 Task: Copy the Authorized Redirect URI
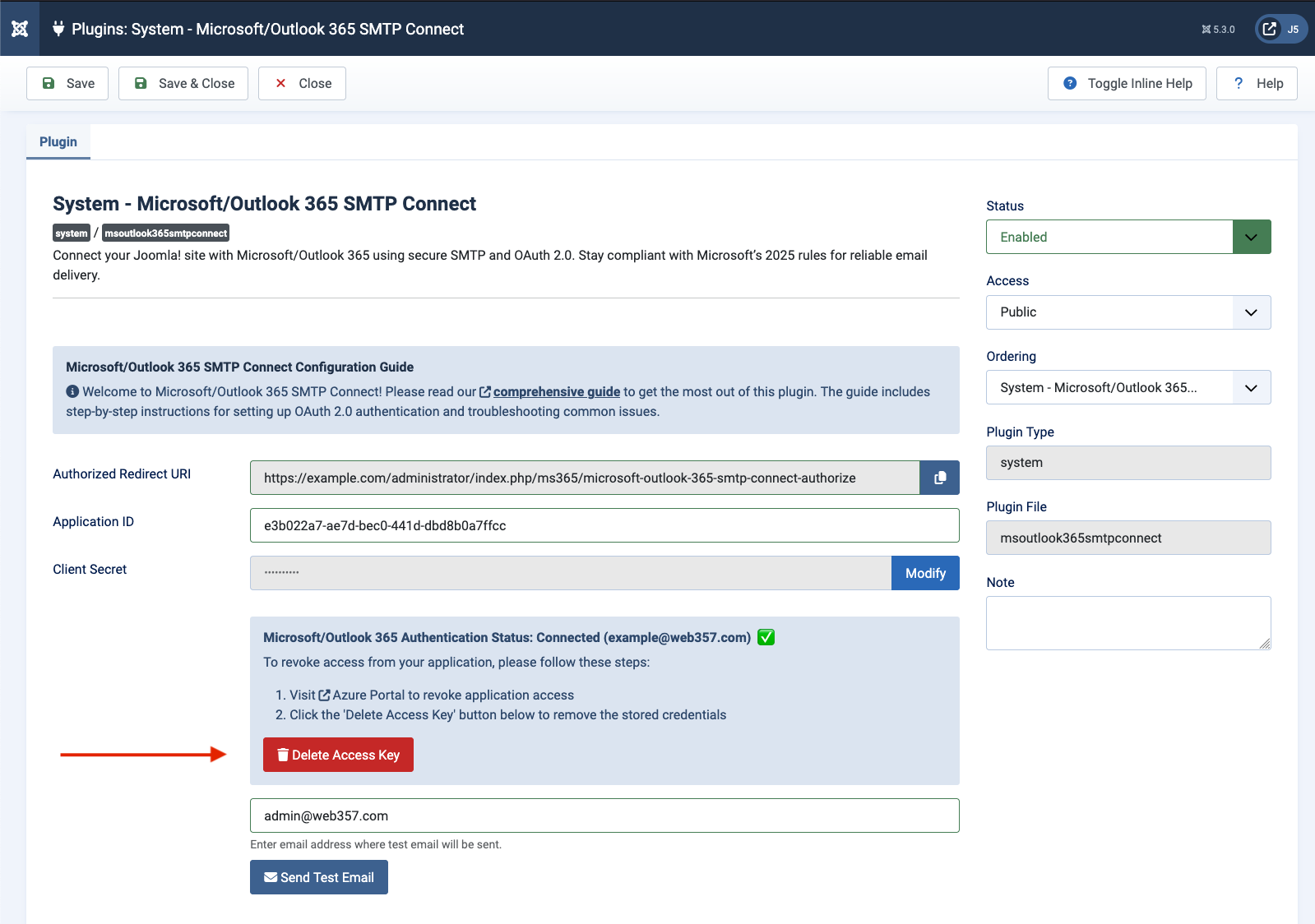(939, 478)
